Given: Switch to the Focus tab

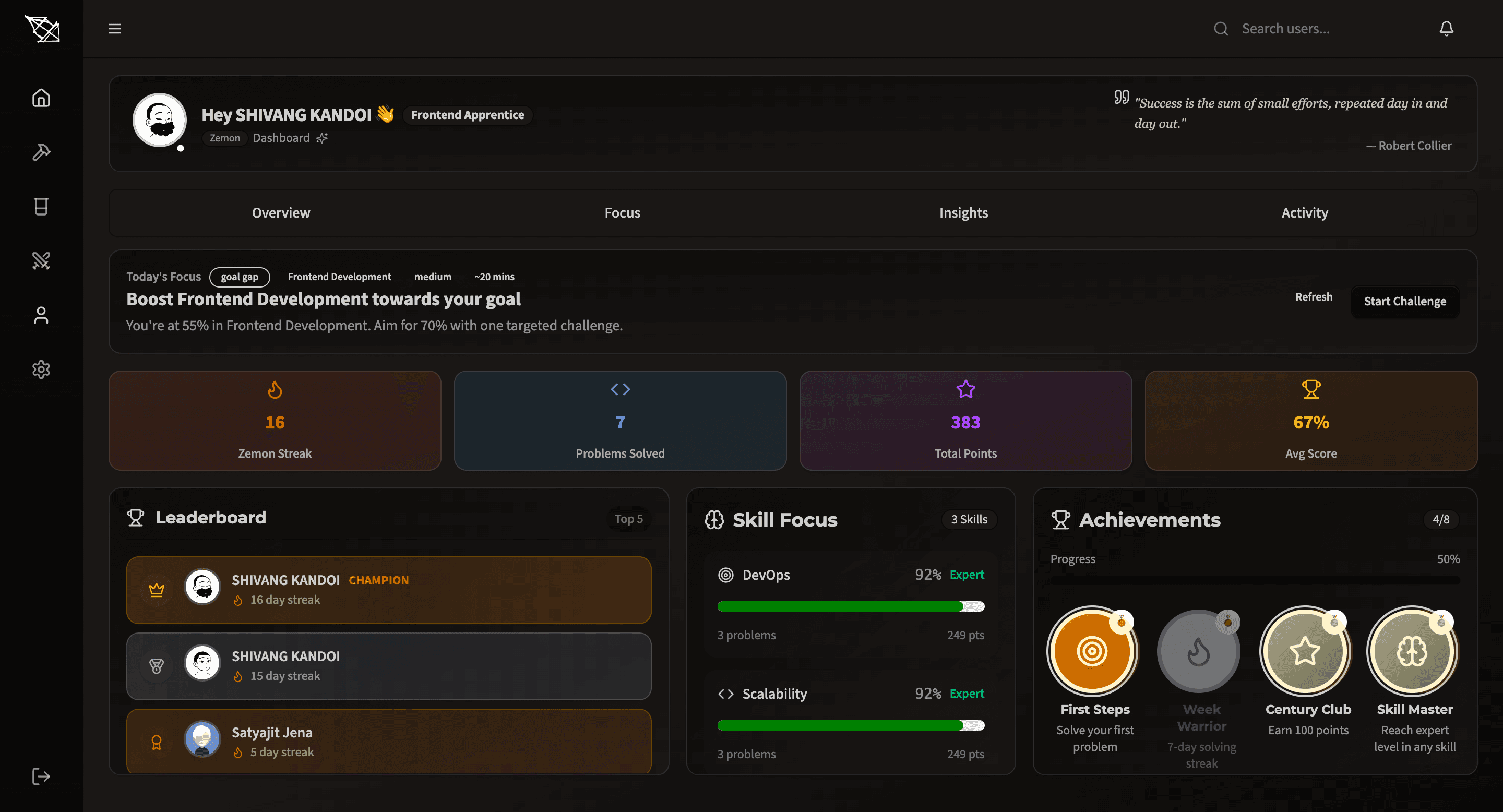Looking at the screenshot, I should click(622, 212).
